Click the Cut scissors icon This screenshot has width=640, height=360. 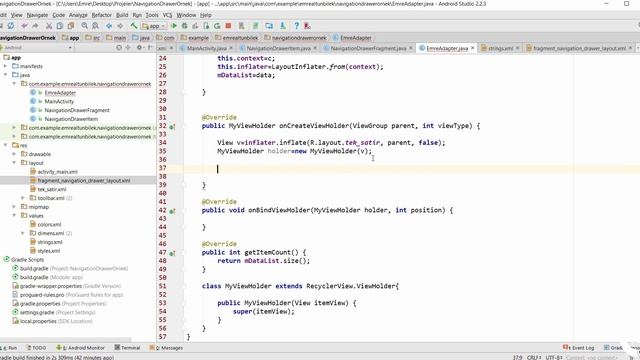[49, 26]
